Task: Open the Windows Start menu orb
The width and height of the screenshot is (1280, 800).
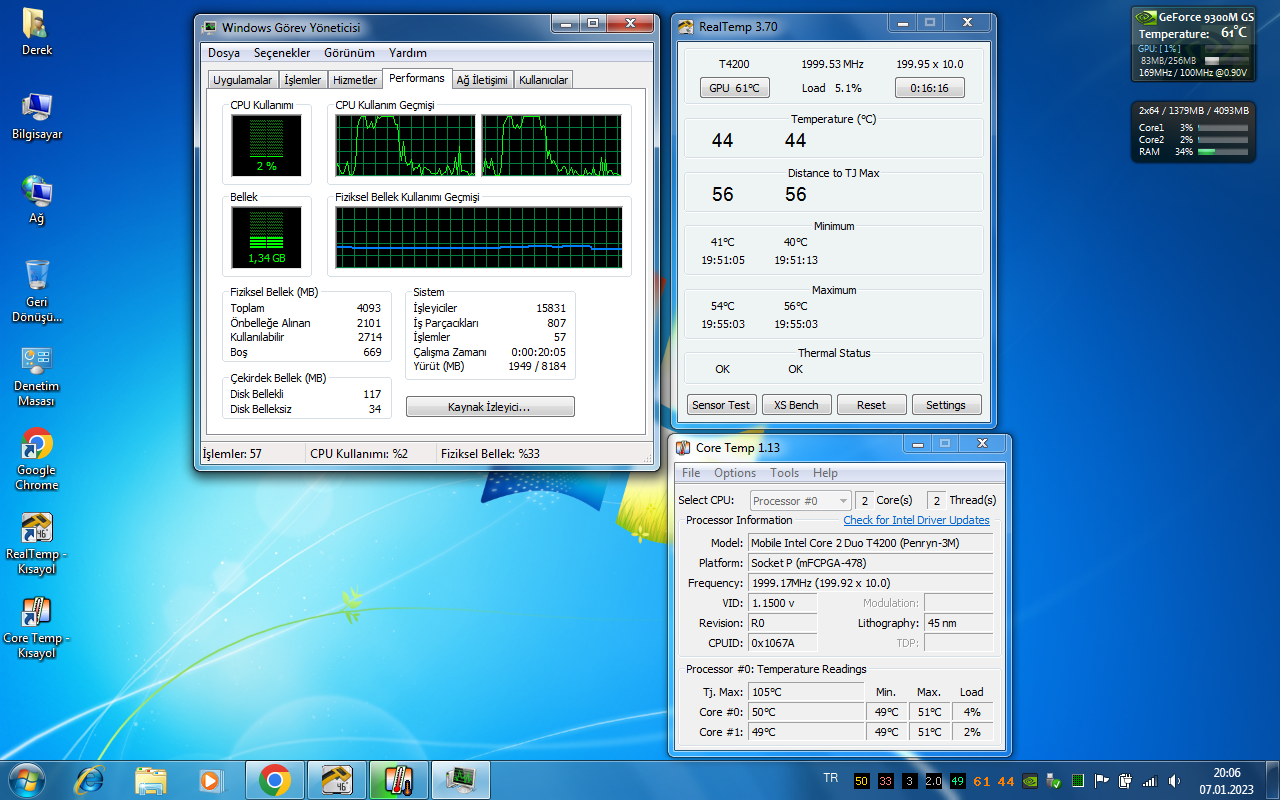Action: pyautogui.click(x=27, y=780)
